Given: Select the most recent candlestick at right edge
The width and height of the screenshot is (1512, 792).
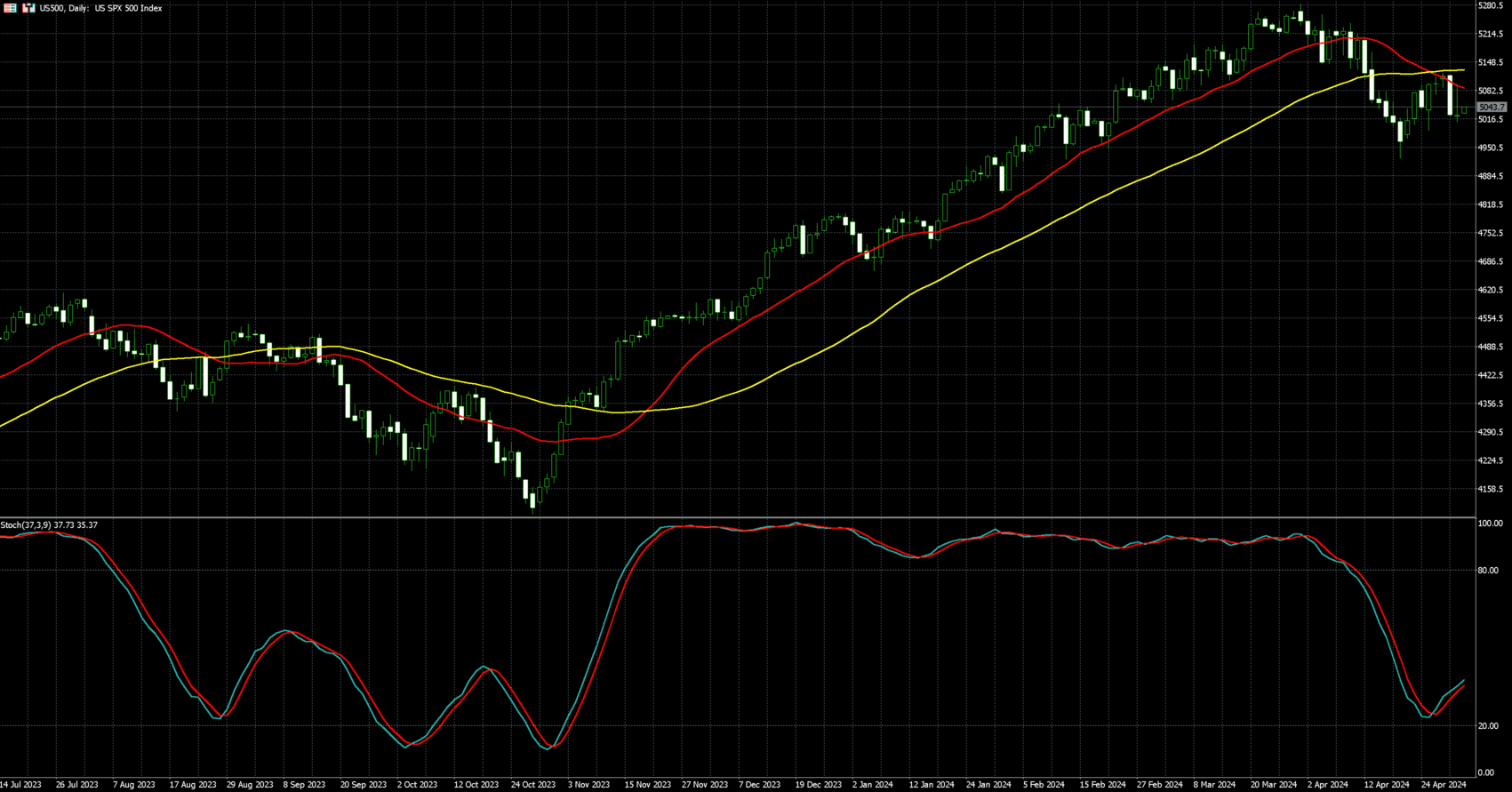Looking at the screenshot, I should (1464, 109).
